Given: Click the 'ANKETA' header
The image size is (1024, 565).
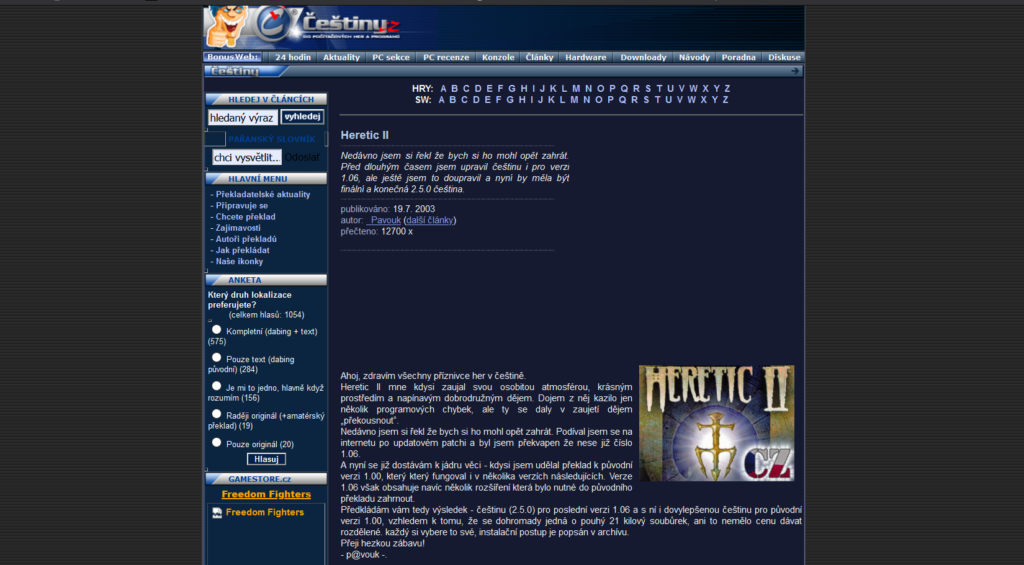Looking at the screenshot, I should click(266, 280).
